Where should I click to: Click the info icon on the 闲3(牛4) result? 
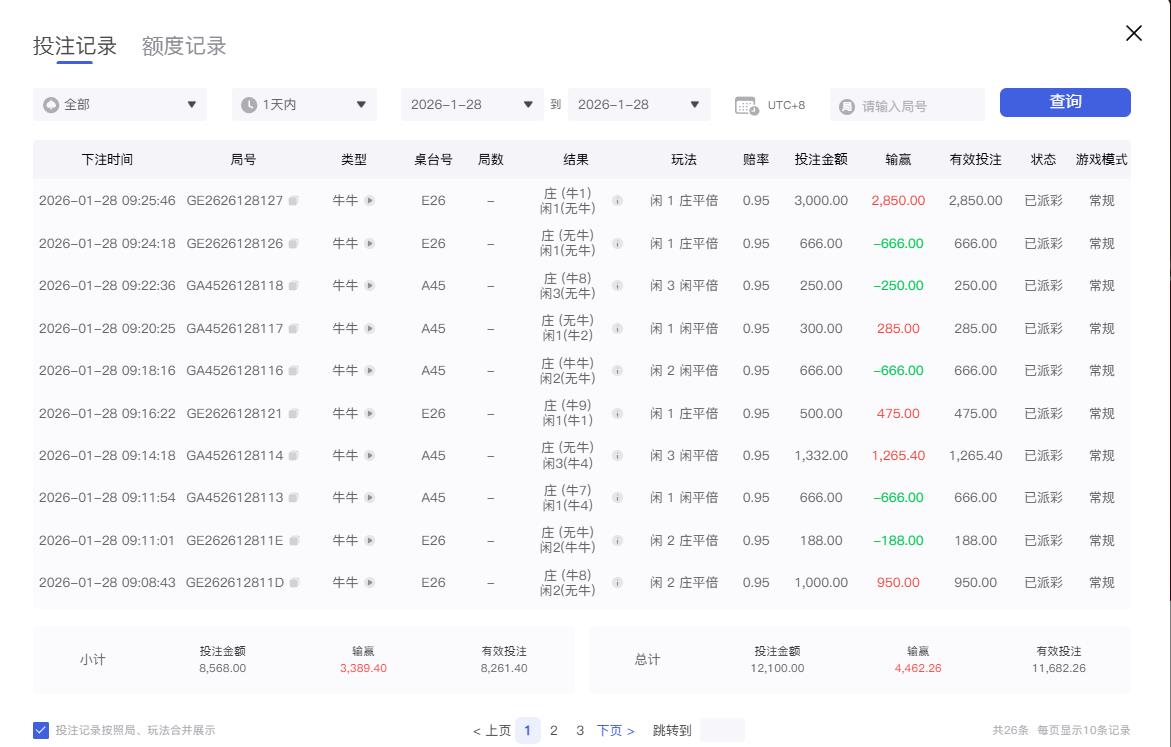(x=617, y=456)
